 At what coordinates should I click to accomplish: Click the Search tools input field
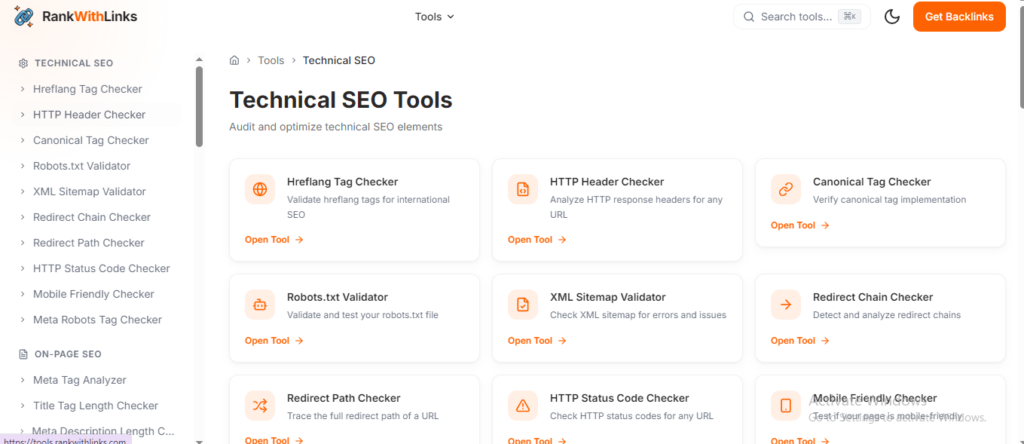pyautogui.click(x=801, y=17)
